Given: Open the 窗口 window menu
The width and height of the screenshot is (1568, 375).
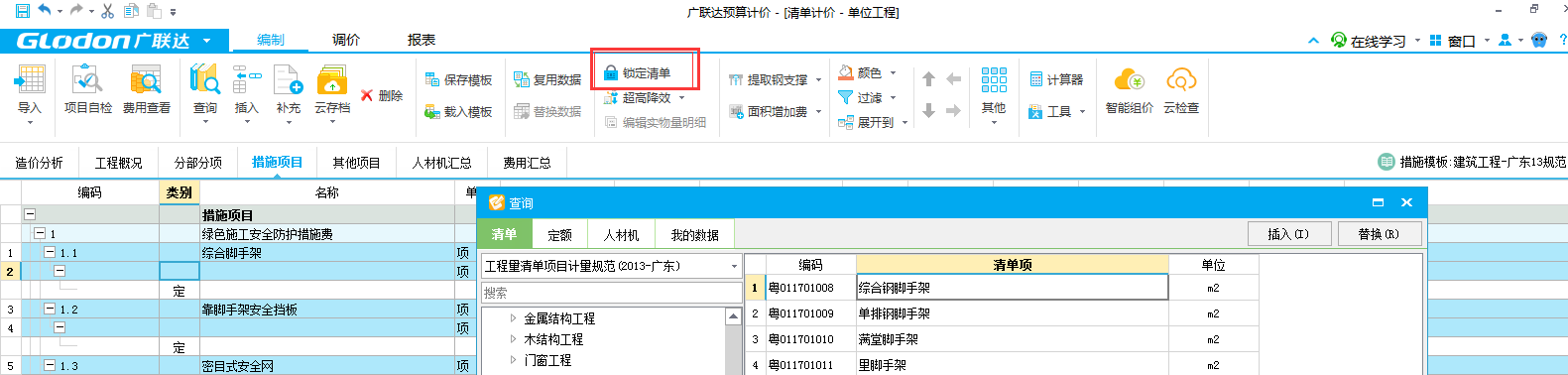Looking at the screenshot, I should point(1453,41).
